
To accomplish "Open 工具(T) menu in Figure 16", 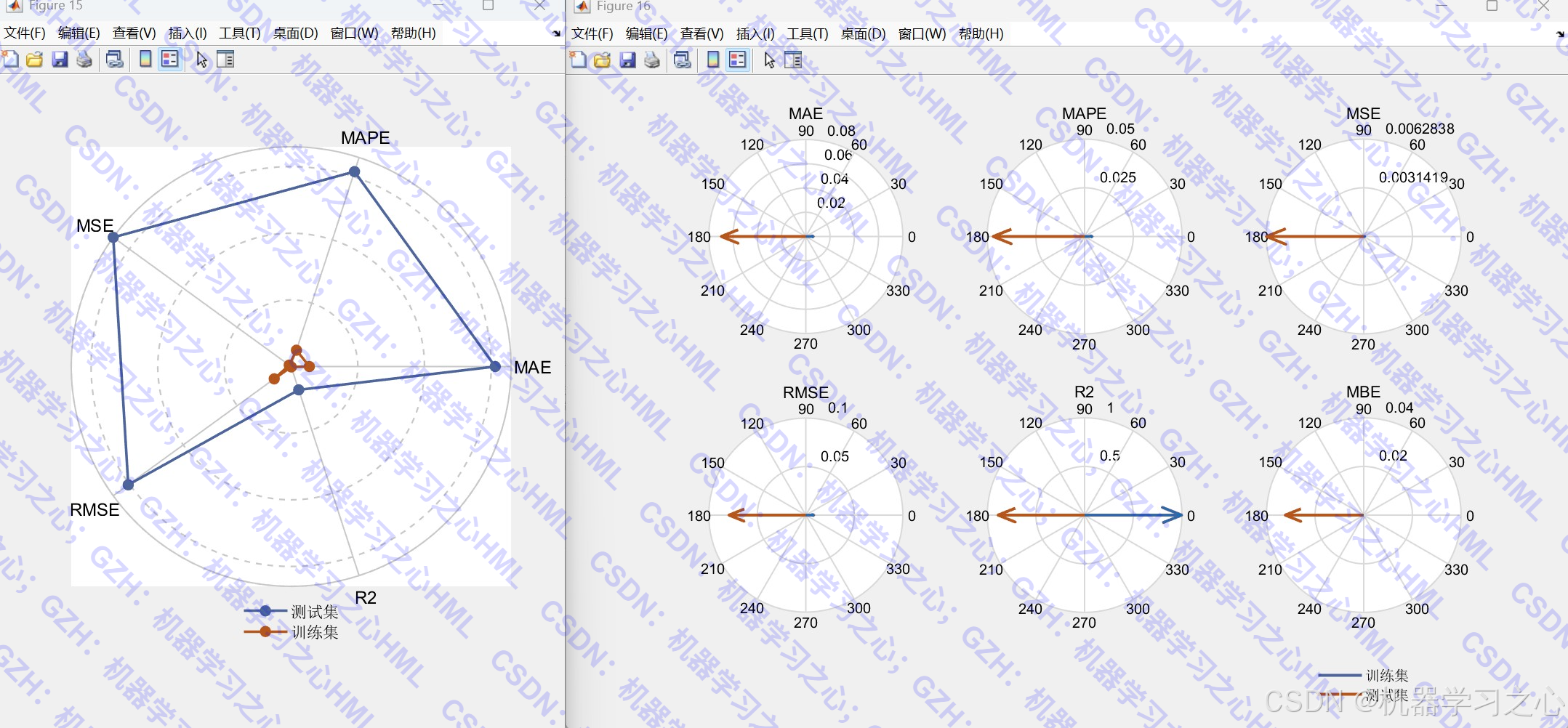I will coord(808,33).
